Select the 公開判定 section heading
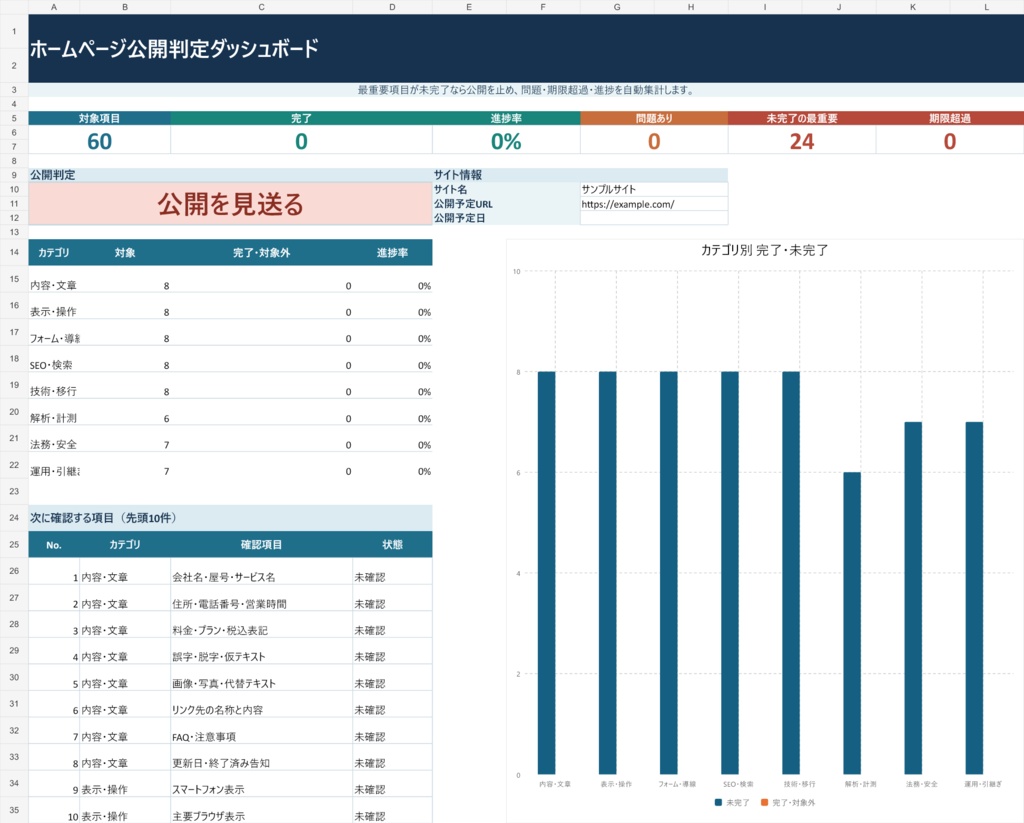Viewport: 1024px width, 823px height. pos(52,175)
